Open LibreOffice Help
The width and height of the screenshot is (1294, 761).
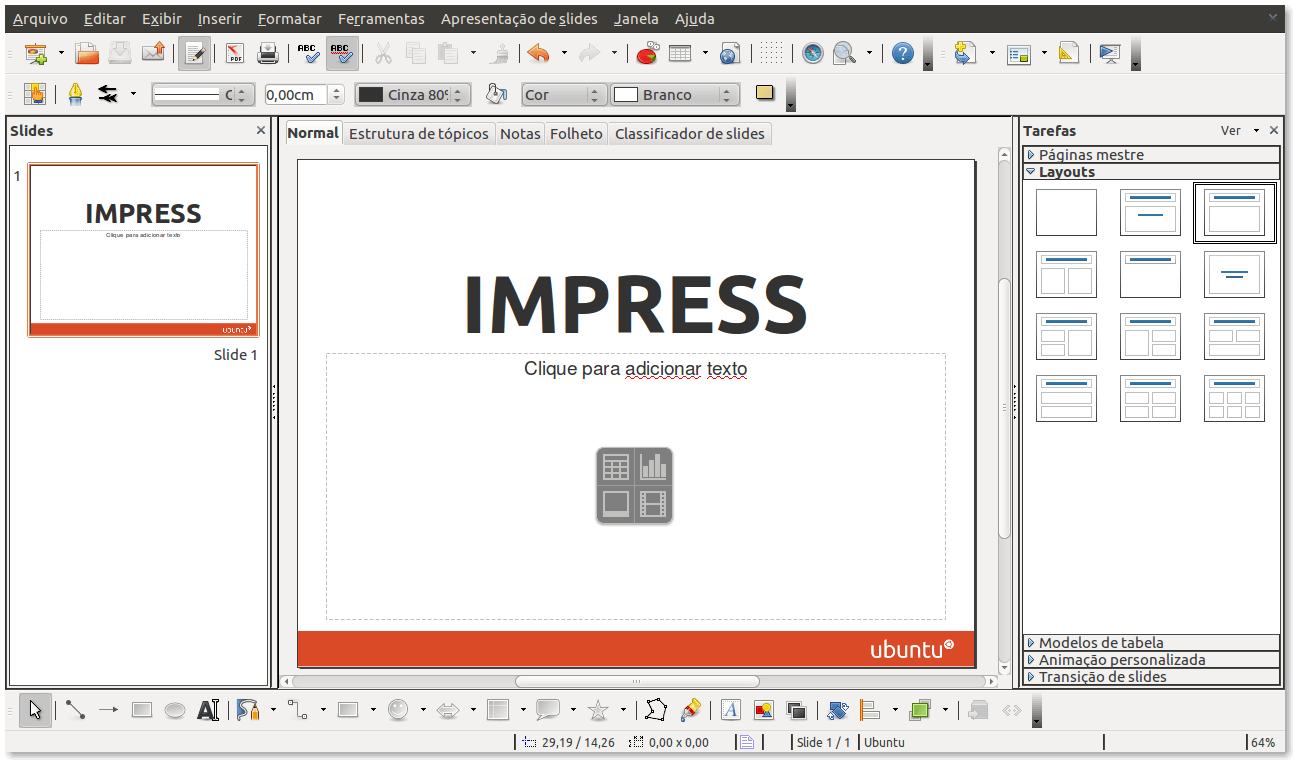click(903, 54)
